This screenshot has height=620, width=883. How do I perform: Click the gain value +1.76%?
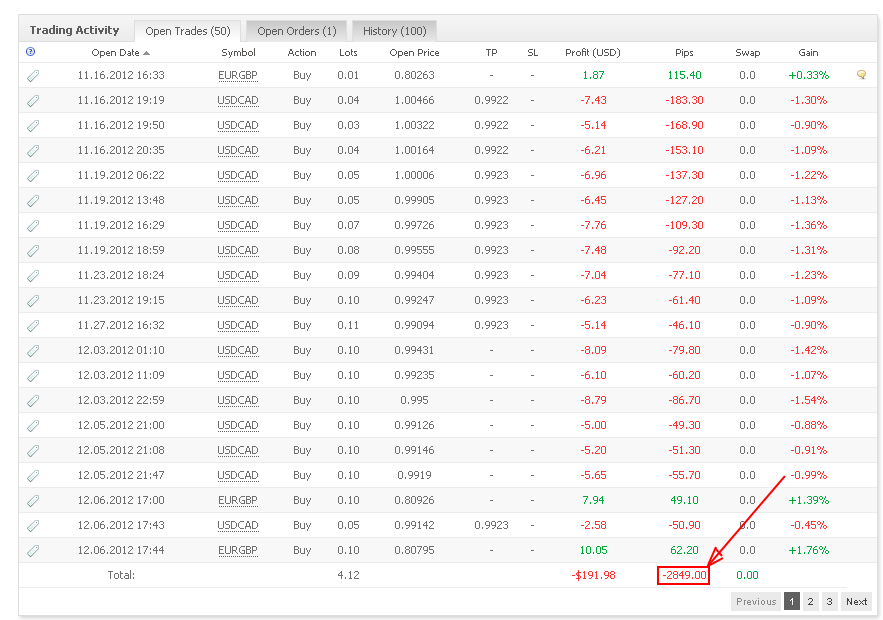pos(809,550)
